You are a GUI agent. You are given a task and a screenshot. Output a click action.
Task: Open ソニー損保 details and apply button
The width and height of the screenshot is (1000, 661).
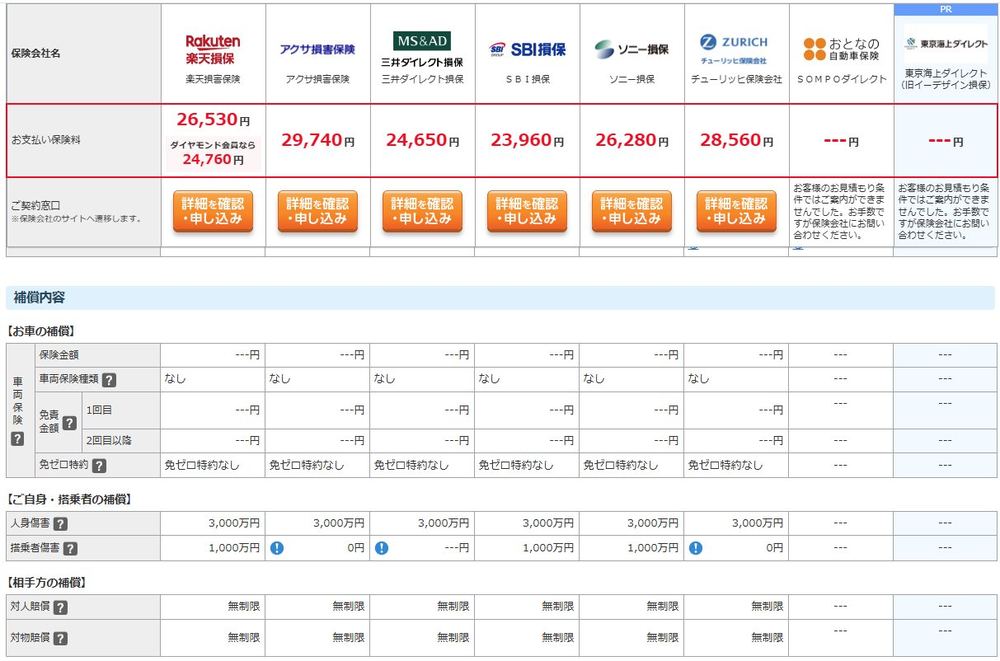(x=631, y=211)
